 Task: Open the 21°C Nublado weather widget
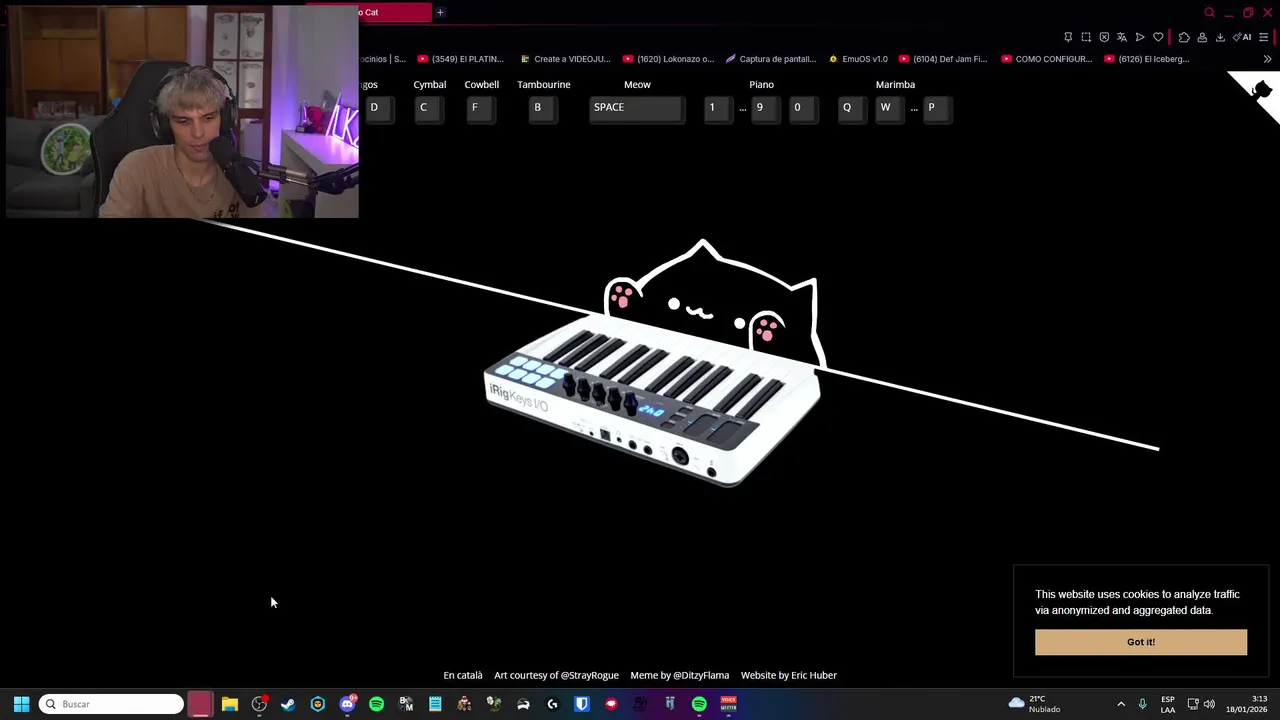click(1036, 704)
